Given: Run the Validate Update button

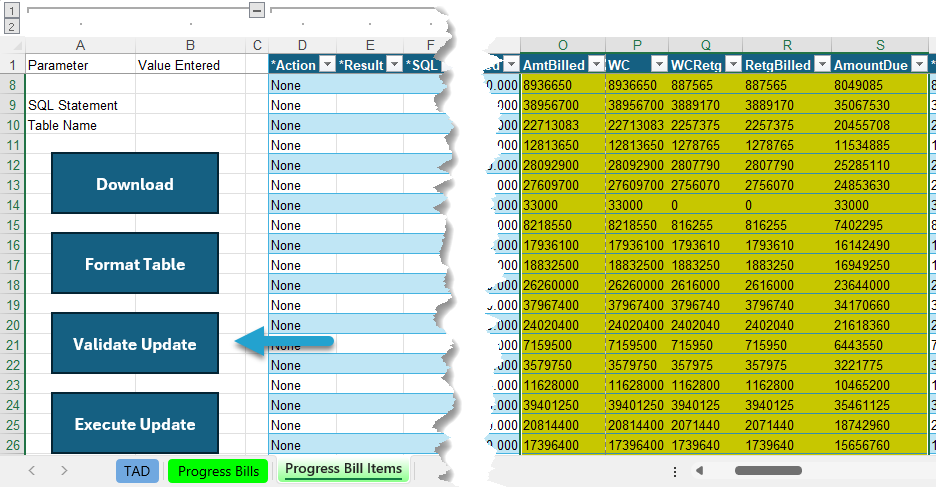Looking at the screenshot, I should click(135, 343).
